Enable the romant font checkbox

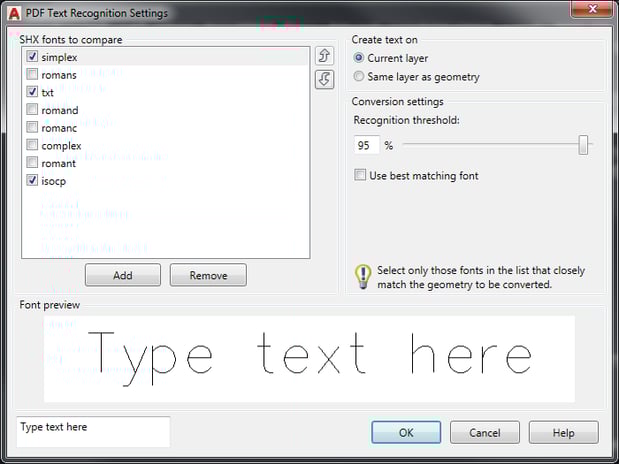pyautogui.click(x=32, y=163)
